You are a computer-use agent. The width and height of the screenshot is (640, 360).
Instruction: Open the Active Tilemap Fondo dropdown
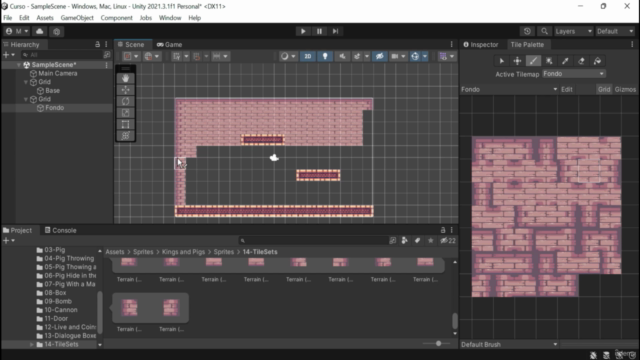coord(573,74)
